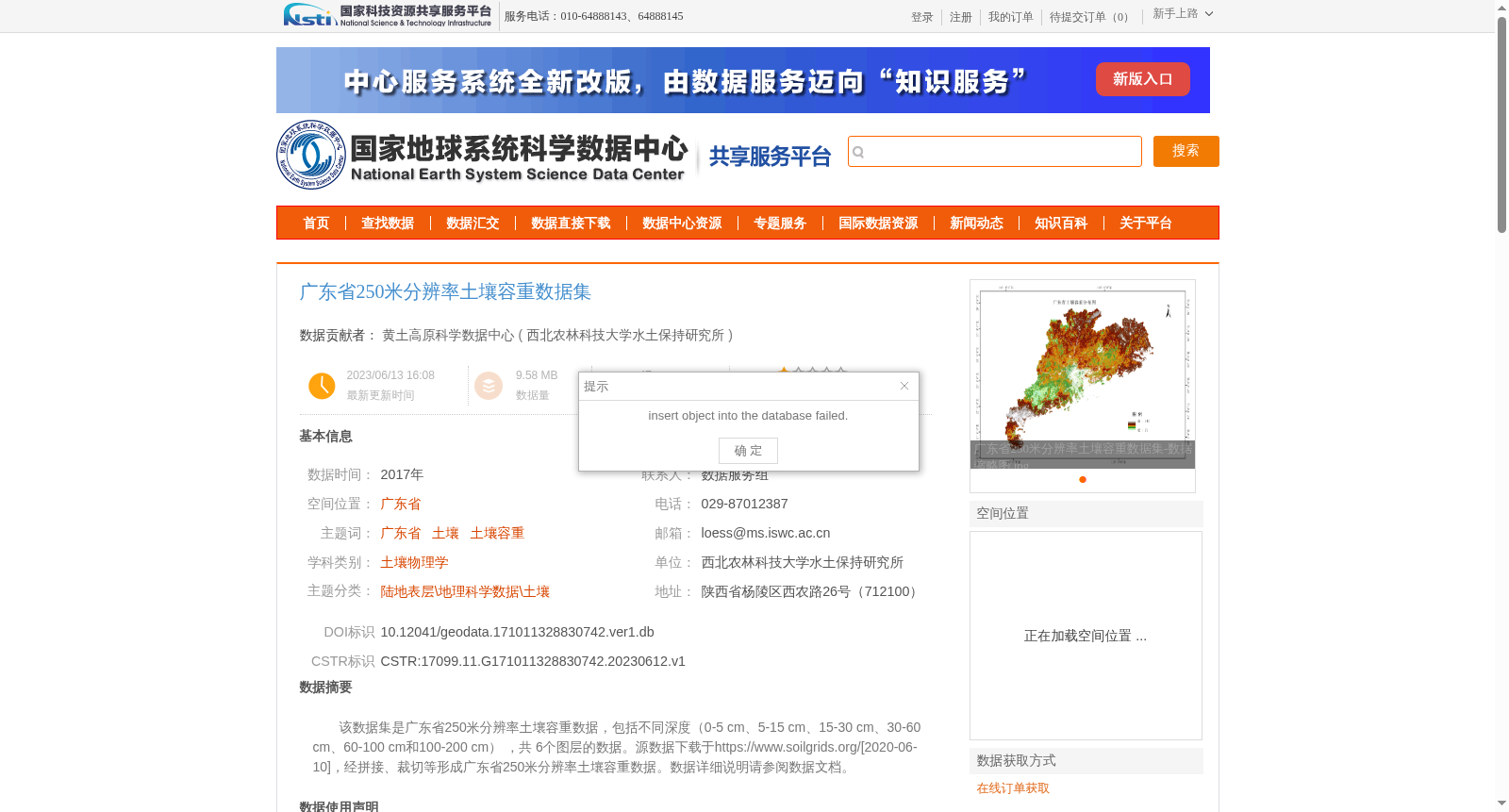The image size is (1509, 812).
Task: Open 国际数据资源 menu item
Action: (878, 224)
